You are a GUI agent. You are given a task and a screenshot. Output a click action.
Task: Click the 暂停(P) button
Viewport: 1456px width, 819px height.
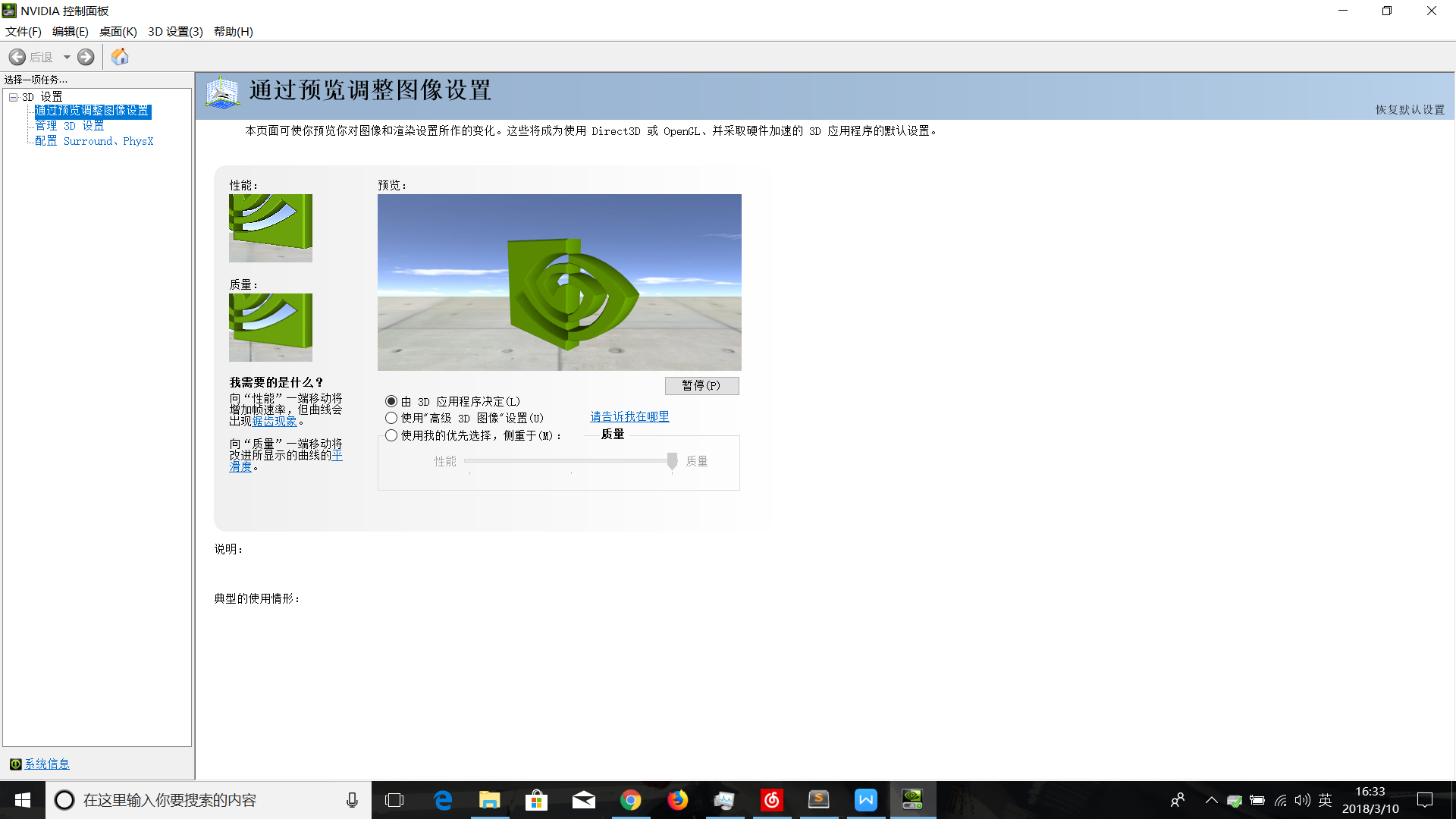(x=701, y=385)
